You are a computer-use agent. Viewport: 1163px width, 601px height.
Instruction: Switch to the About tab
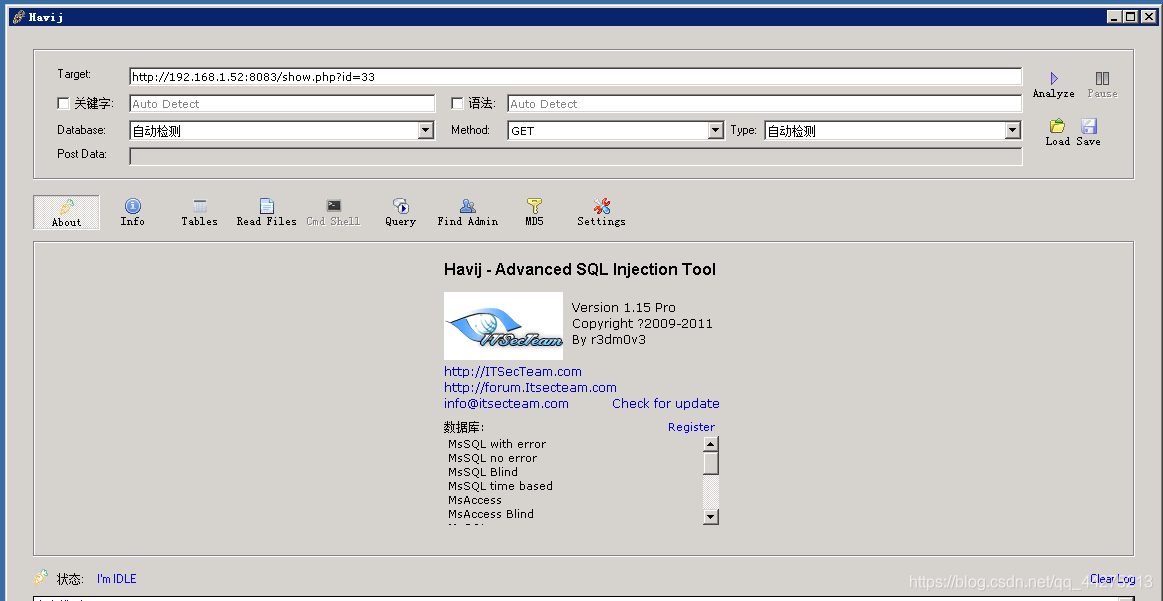tap(66, 212)
